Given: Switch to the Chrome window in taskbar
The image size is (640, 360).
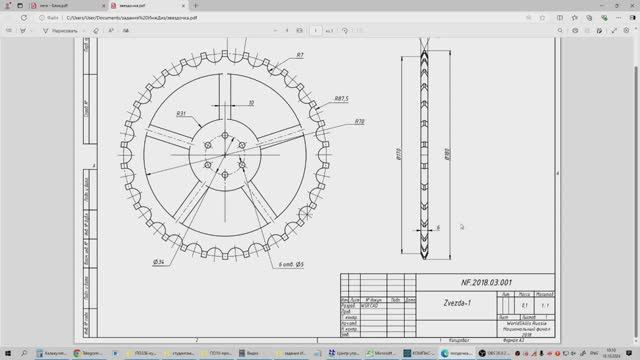Looking at the screenshot, I should point(89,353).
